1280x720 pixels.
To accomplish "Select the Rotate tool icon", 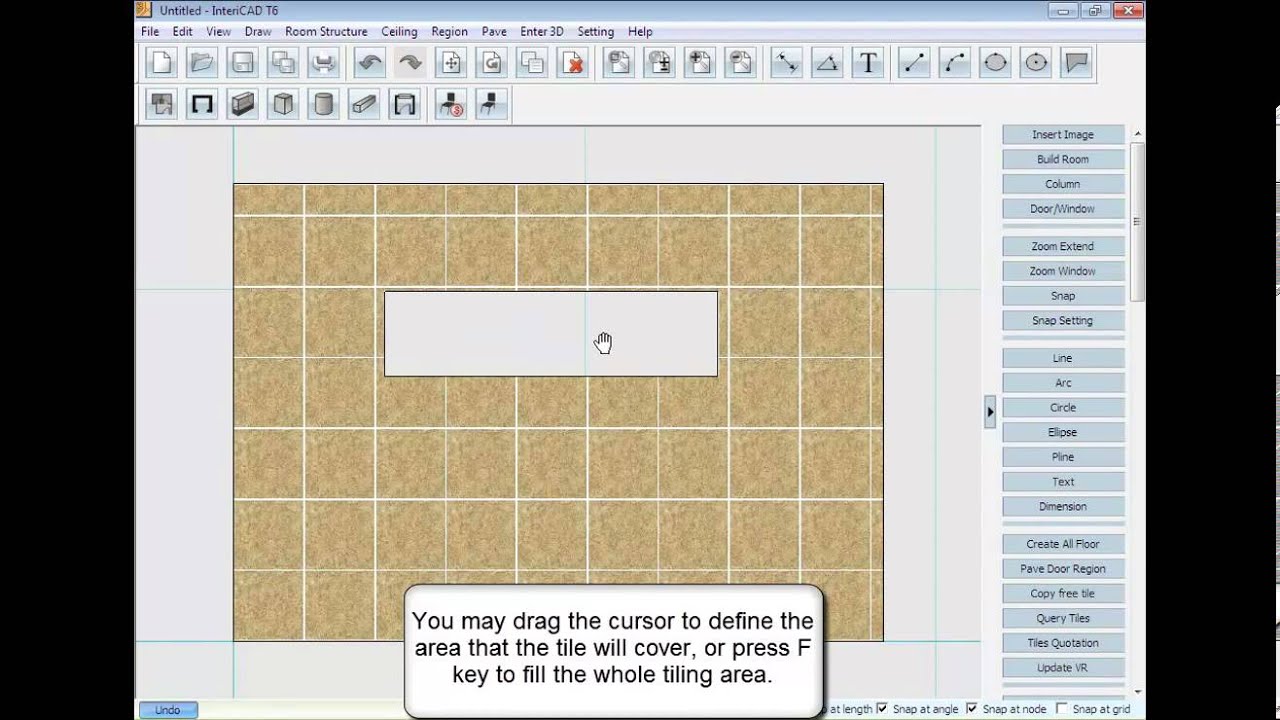I will tap(492, 63).
